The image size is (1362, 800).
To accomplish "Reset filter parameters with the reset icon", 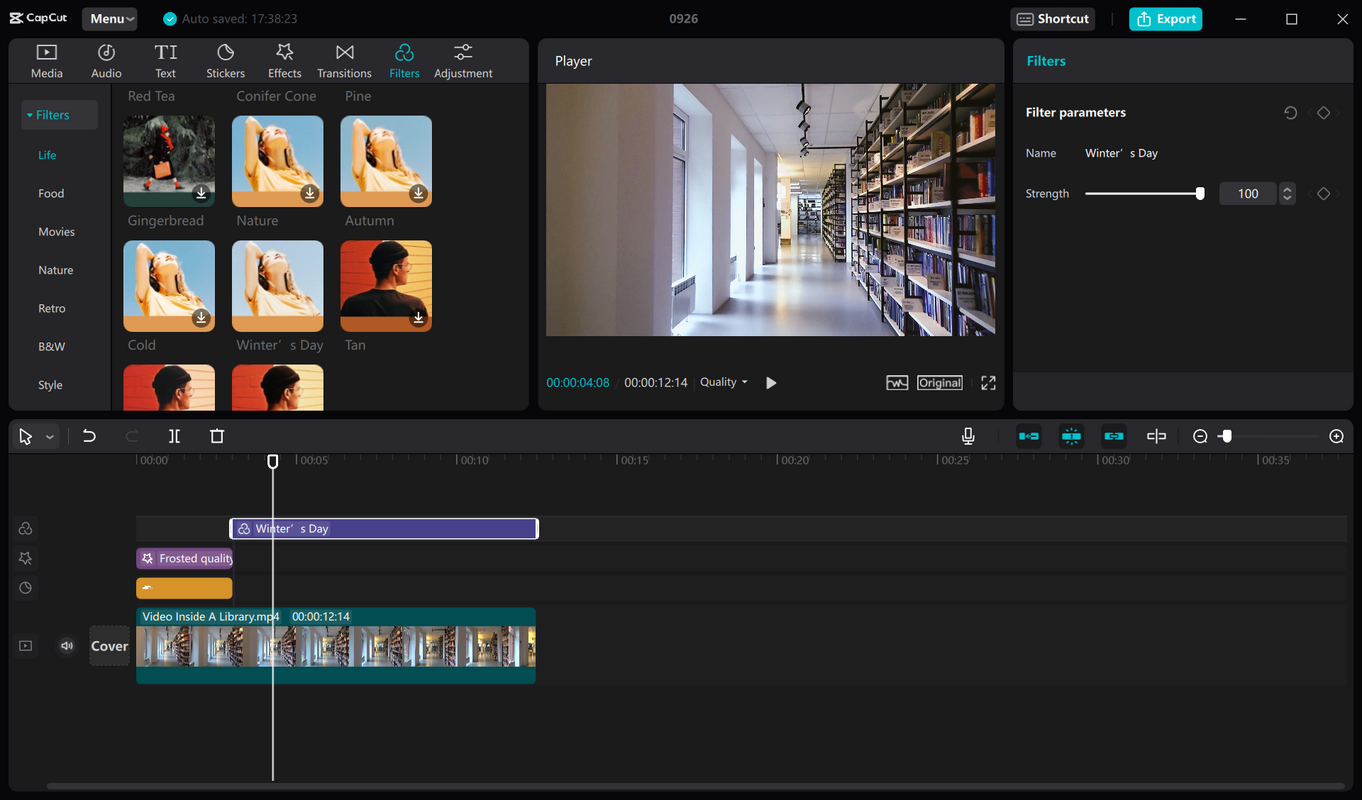I will (1290, 113).
